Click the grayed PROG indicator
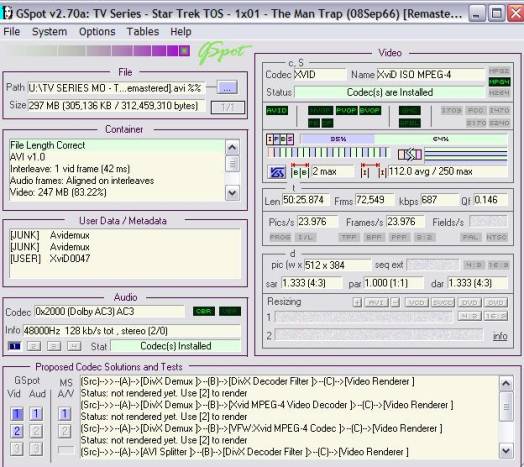Viewport: 524px width, 467px height. click(280, 237)
